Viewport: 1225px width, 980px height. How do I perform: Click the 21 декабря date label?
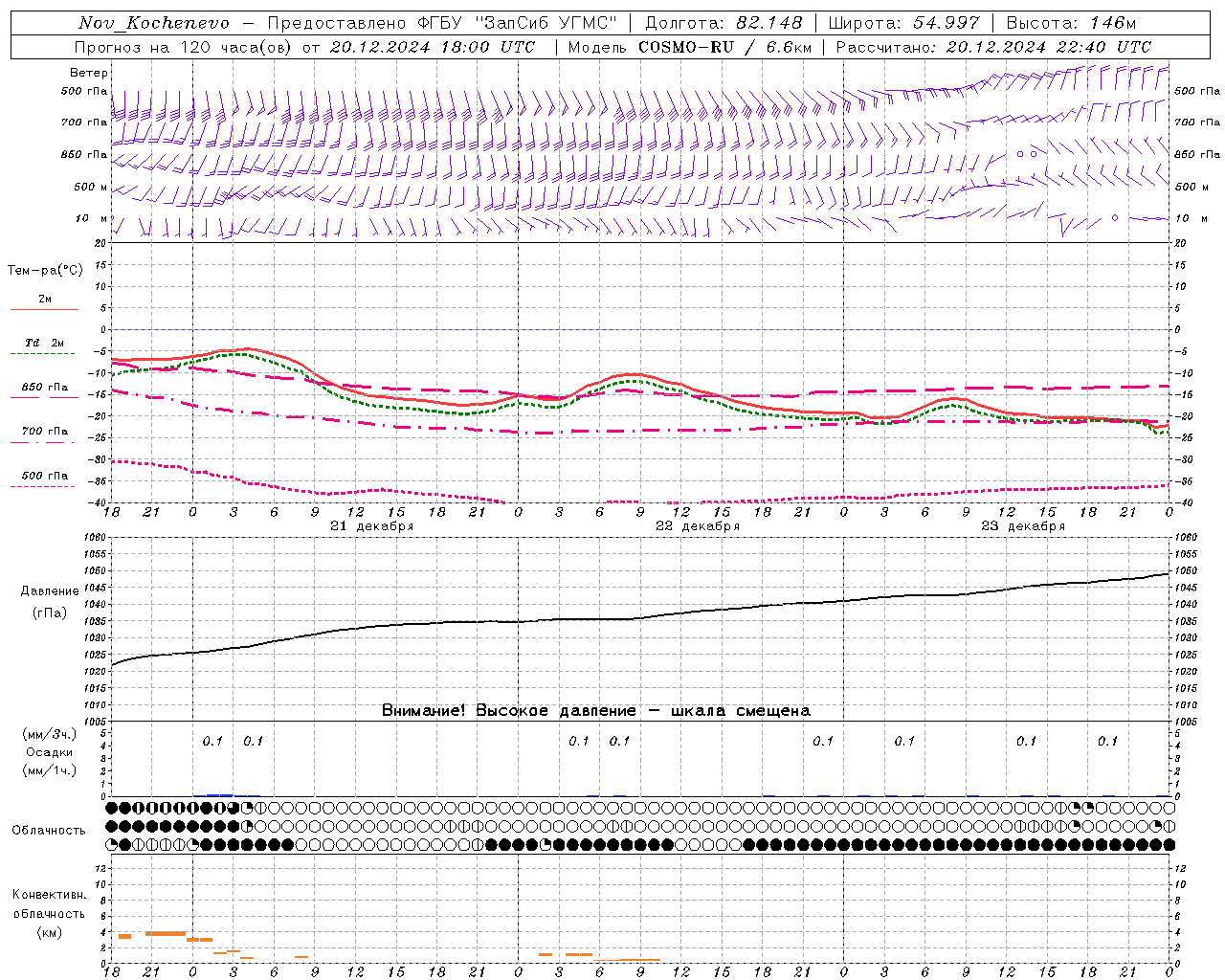click(x=372, y=526)
